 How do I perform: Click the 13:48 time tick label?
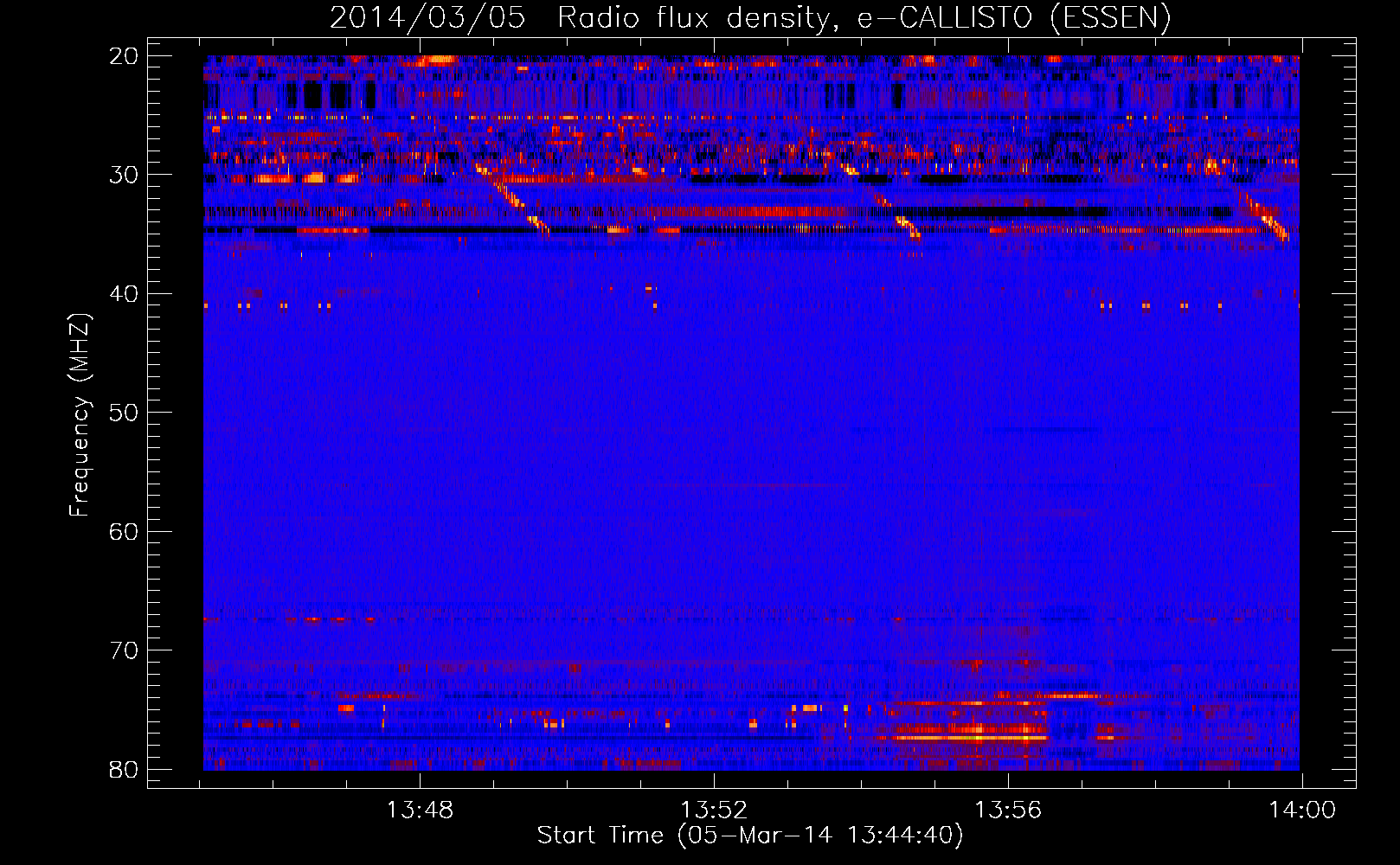coord(420,811)
